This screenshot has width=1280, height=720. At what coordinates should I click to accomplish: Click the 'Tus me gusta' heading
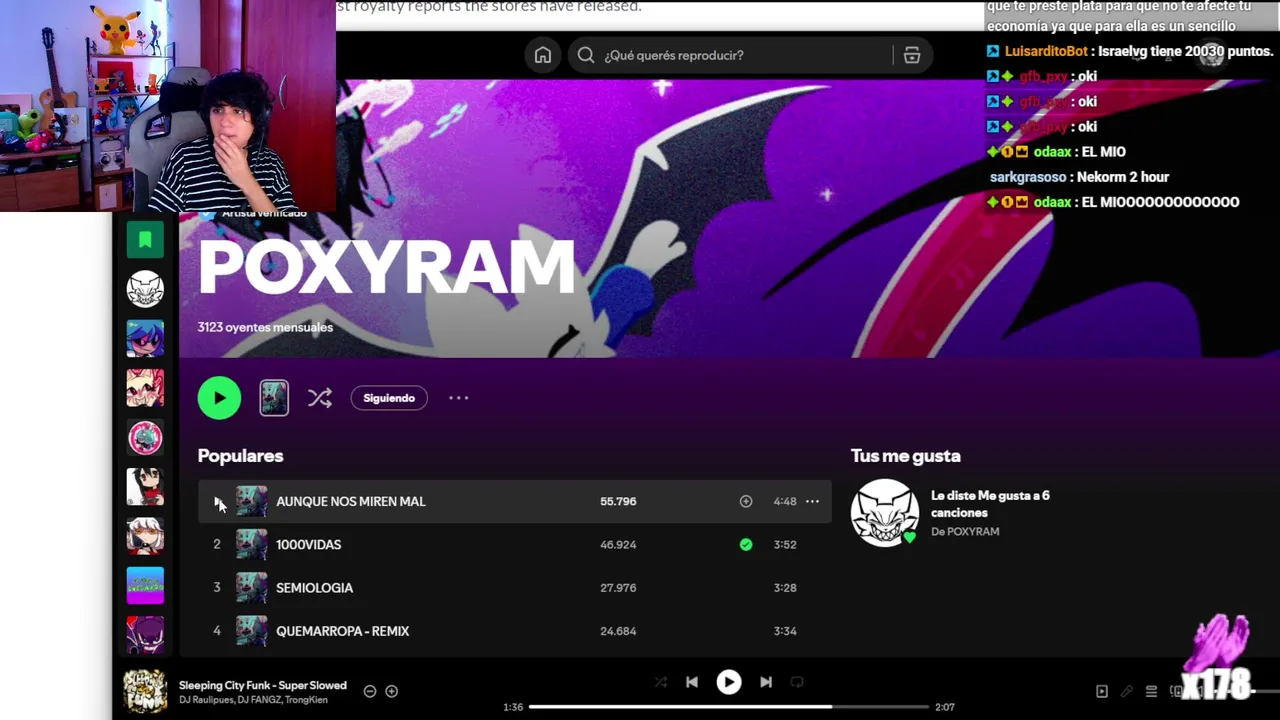point(906,456)
